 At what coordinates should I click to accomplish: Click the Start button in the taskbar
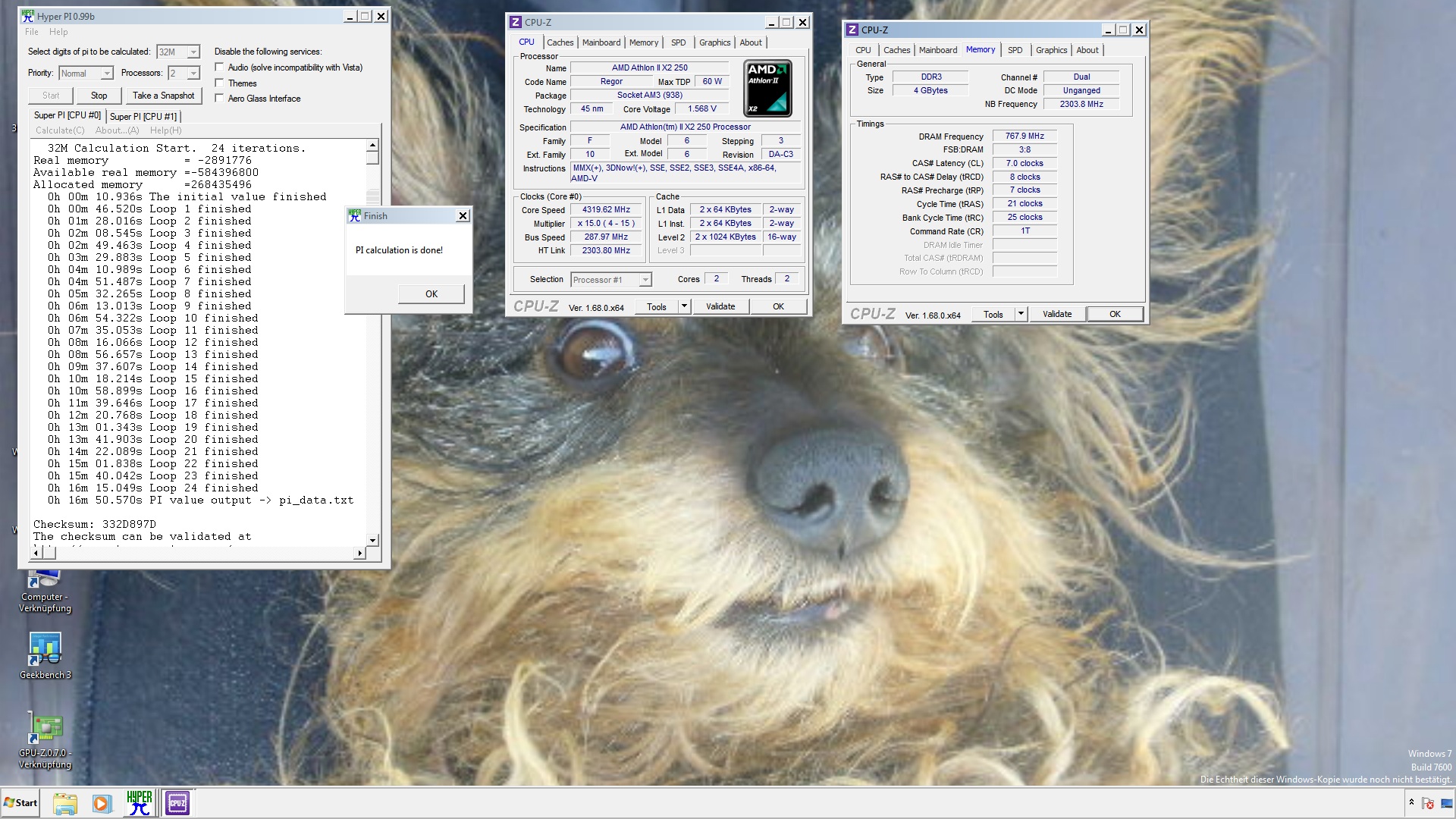(x=21, y=803)
